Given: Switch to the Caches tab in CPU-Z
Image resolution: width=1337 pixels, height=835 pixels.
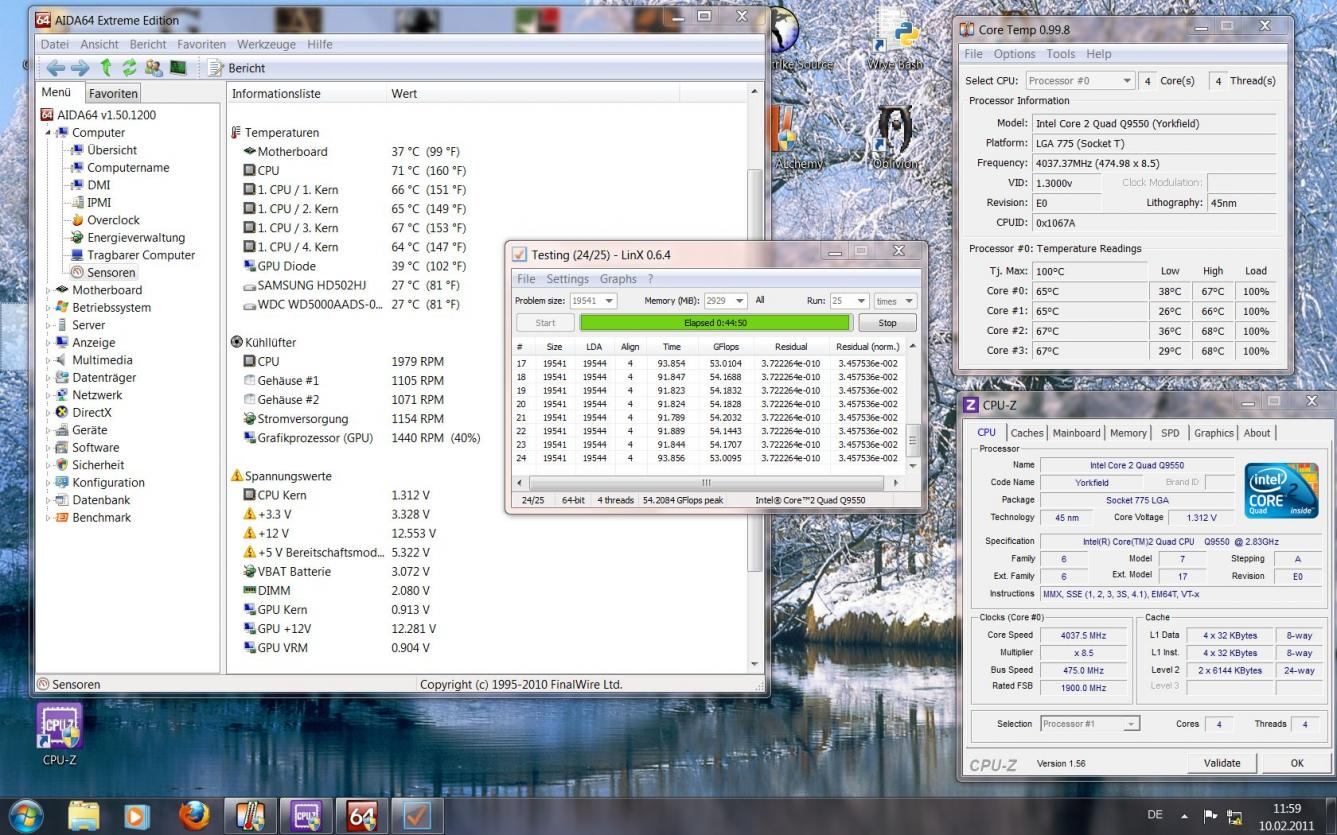Looking at the screenshot, I should [x=1026, y=433].
